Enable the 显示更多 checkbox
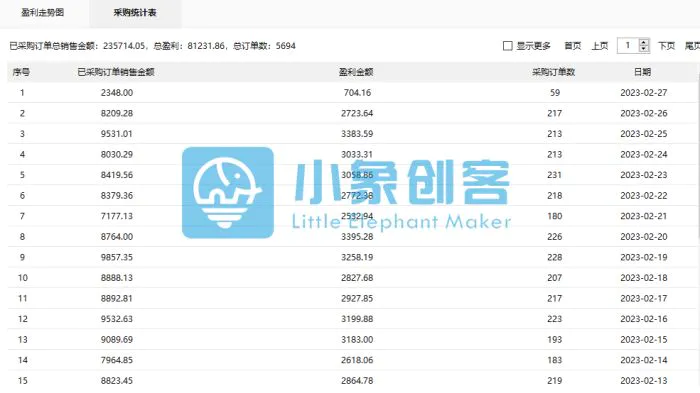700x393 pixels. tap(508, 46)
